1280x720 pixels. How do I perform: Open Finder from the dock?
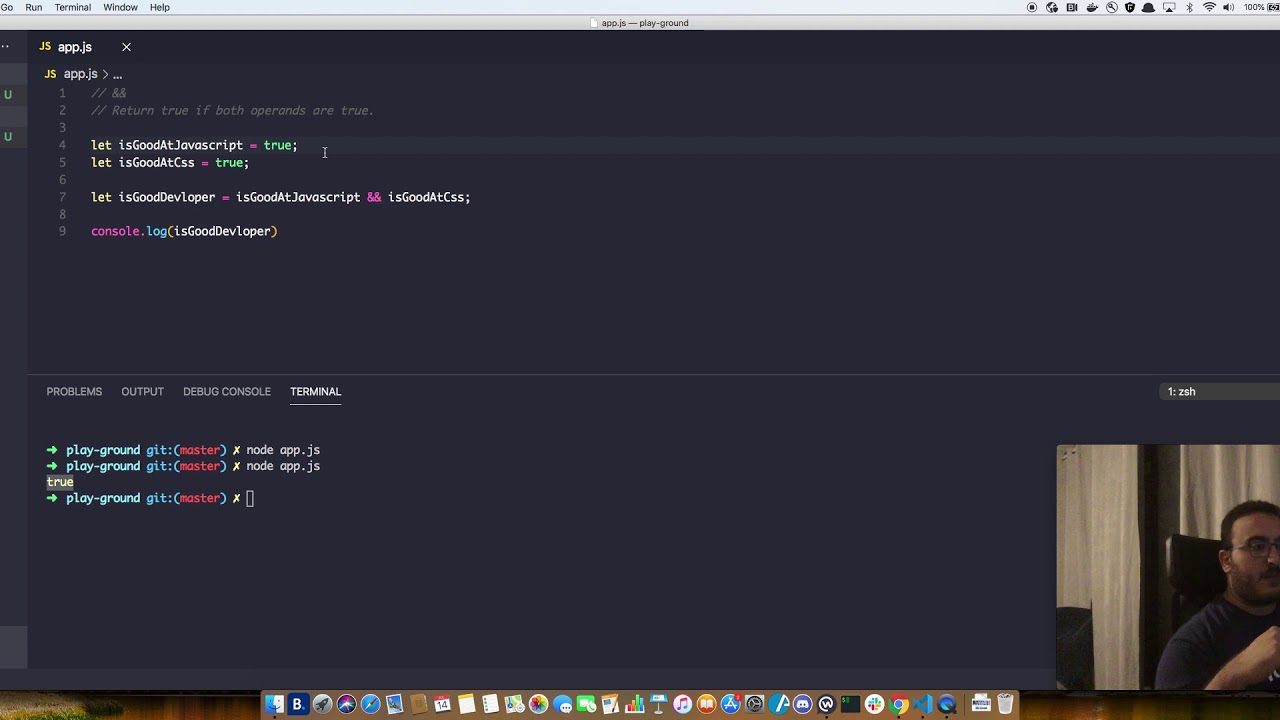click(x=273, y=705)
